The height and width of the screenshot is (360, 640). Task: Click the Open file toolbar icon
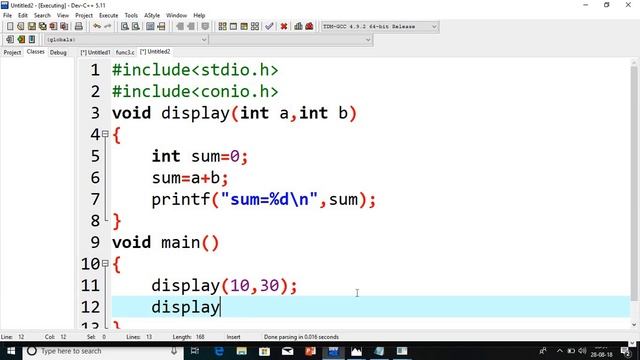pyautogui.click(x=20, y=27)
